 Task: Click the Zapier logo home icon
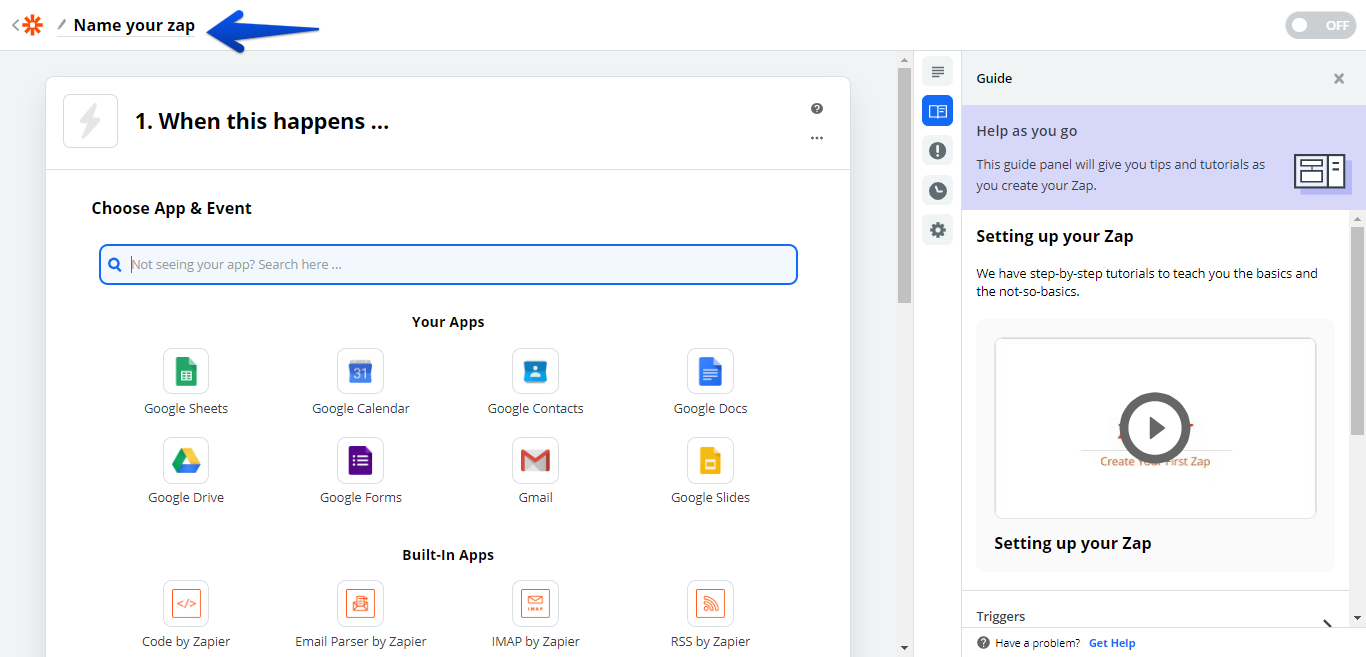pos(33,25)
